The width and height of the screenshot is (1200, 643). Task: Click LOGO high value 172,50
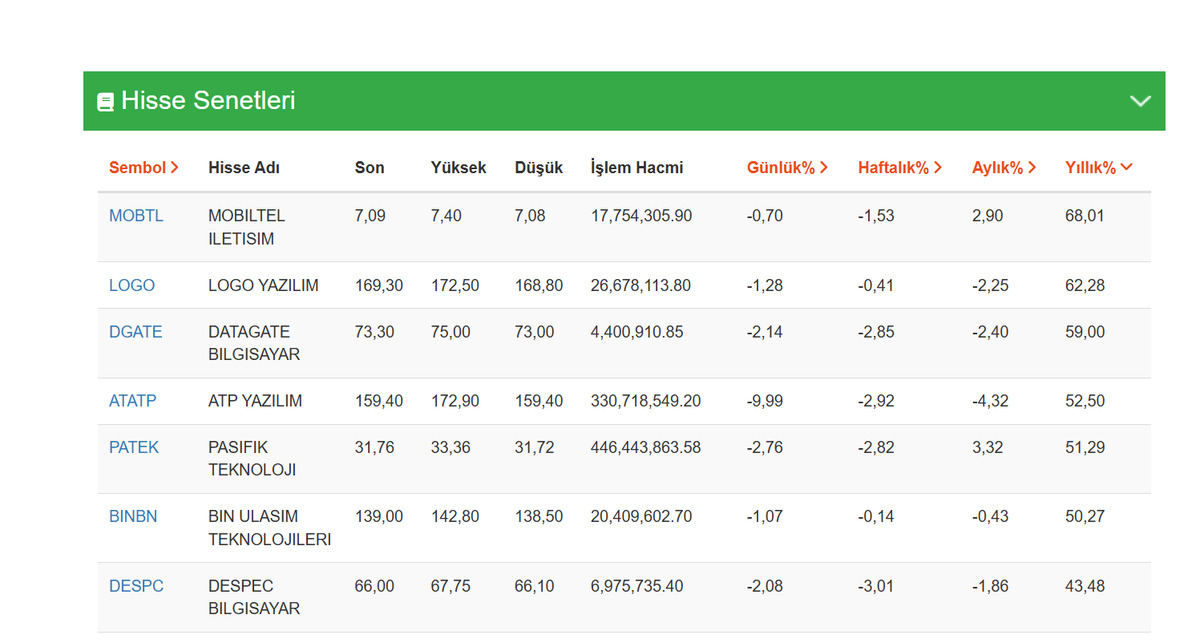pos(455,286)
